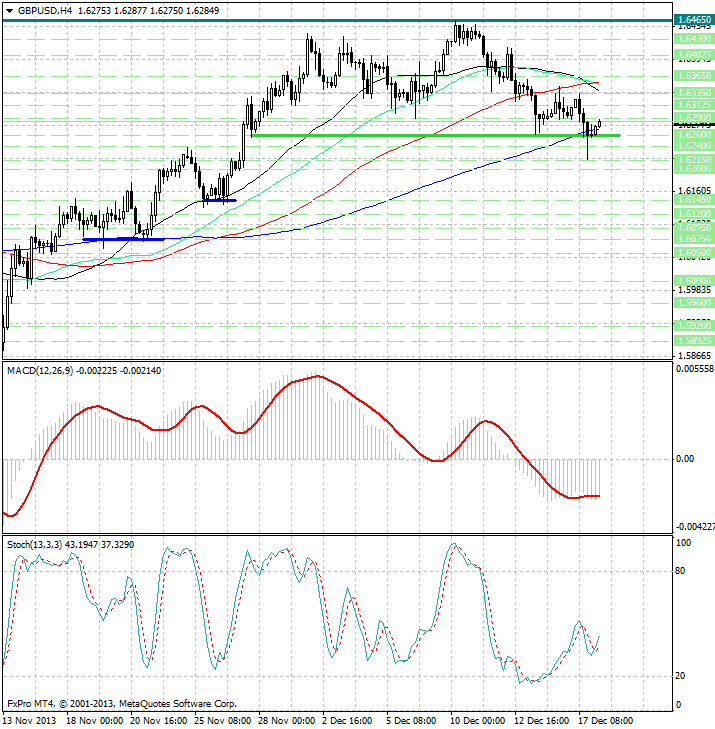Click the 28 Nov 00:00 time label
Viewport: 715px width, 729px height.
pos(287,721)
